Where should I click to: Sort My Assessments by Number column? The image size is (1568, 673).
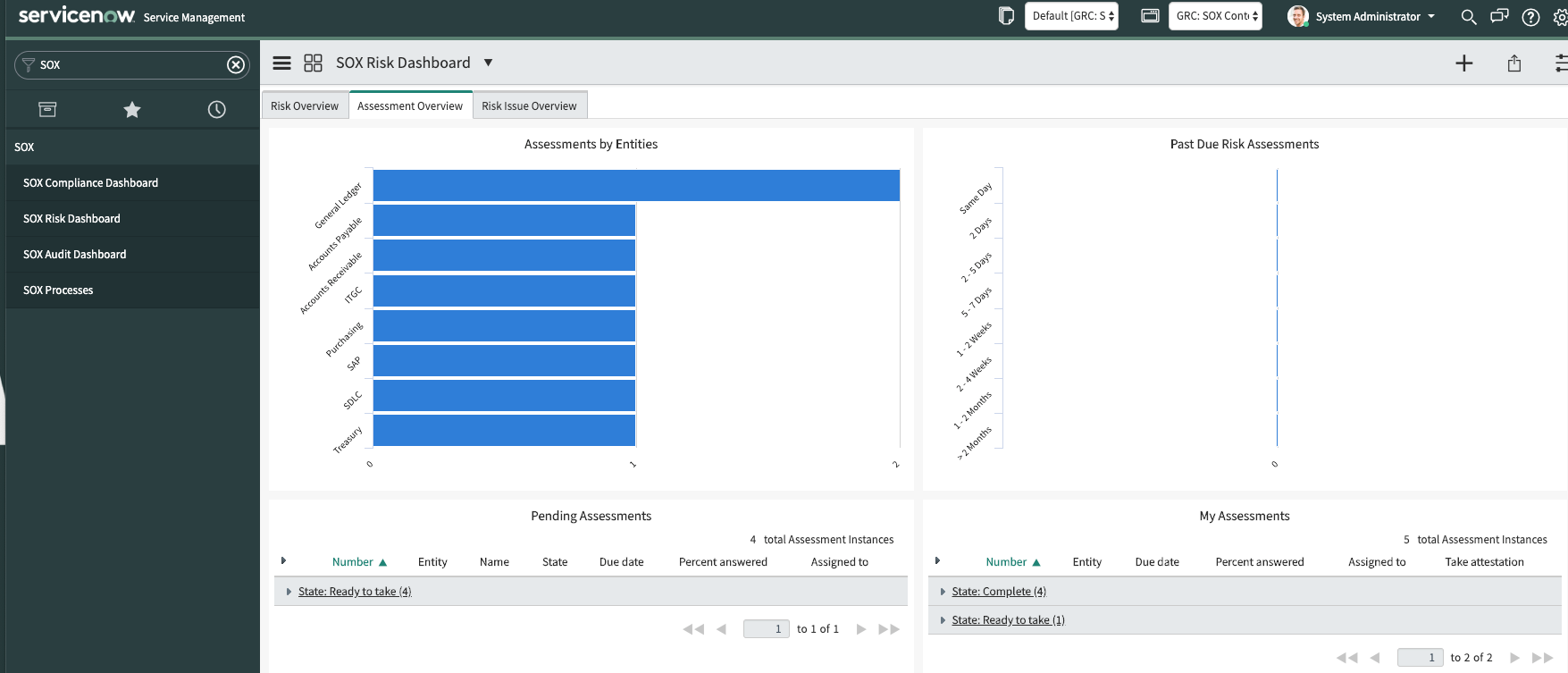pos(1006,562)
